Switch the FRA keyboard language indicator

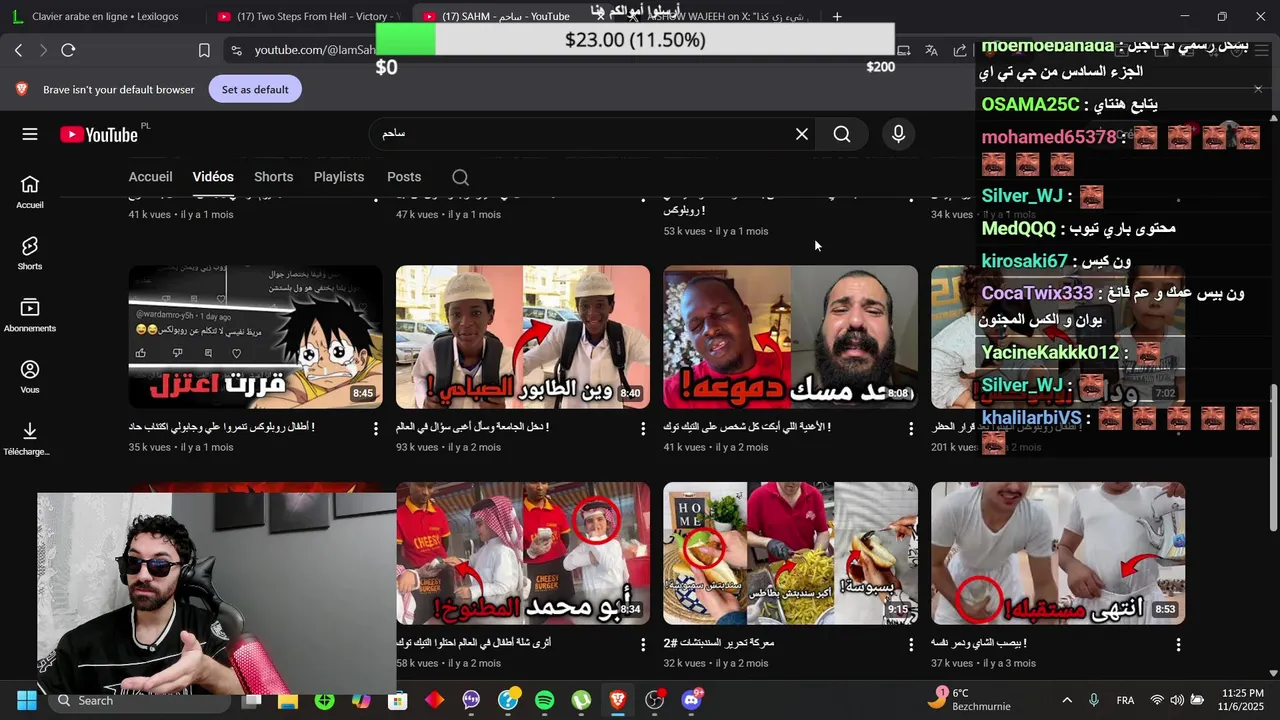(x=1125, y=700)
